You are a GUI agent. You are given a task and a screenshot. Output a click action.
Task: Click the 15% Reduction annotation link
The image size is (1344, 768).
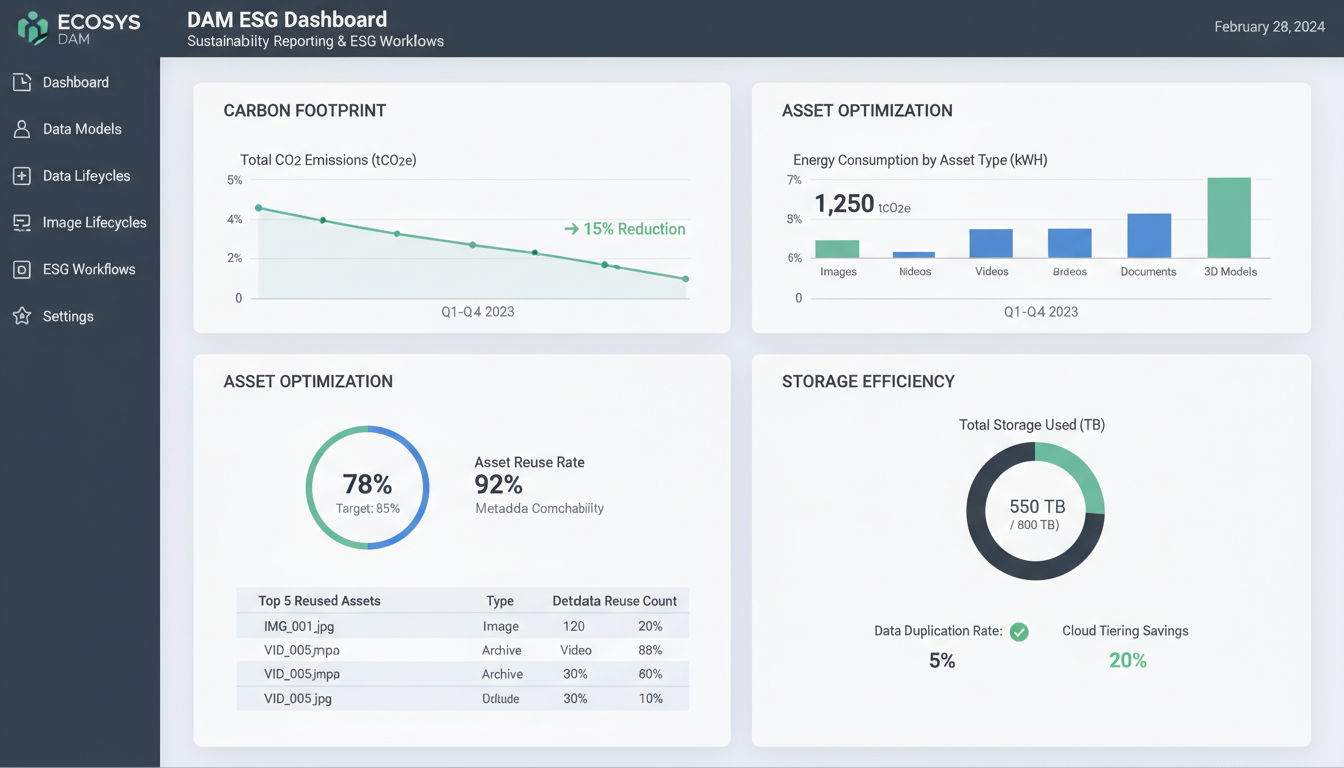coord(634,229)
